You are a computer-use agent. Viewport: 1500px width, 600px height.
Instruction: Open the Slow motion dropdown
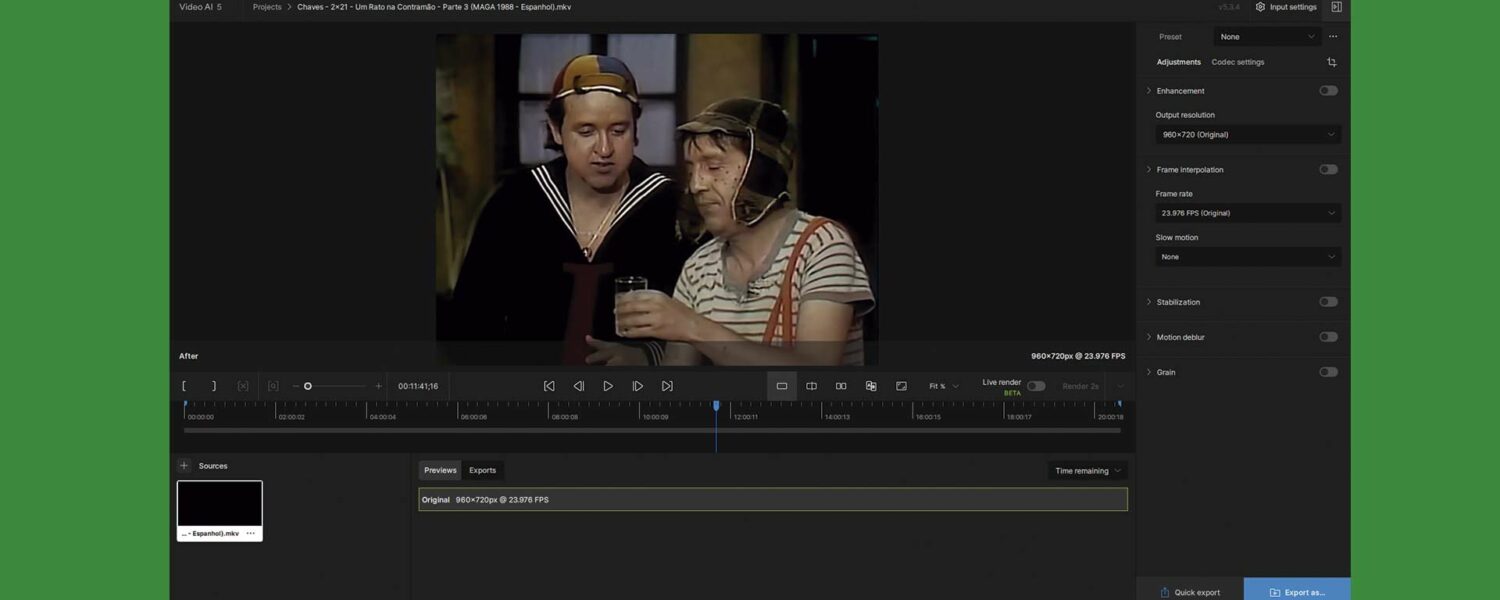tap(1248, 257)
